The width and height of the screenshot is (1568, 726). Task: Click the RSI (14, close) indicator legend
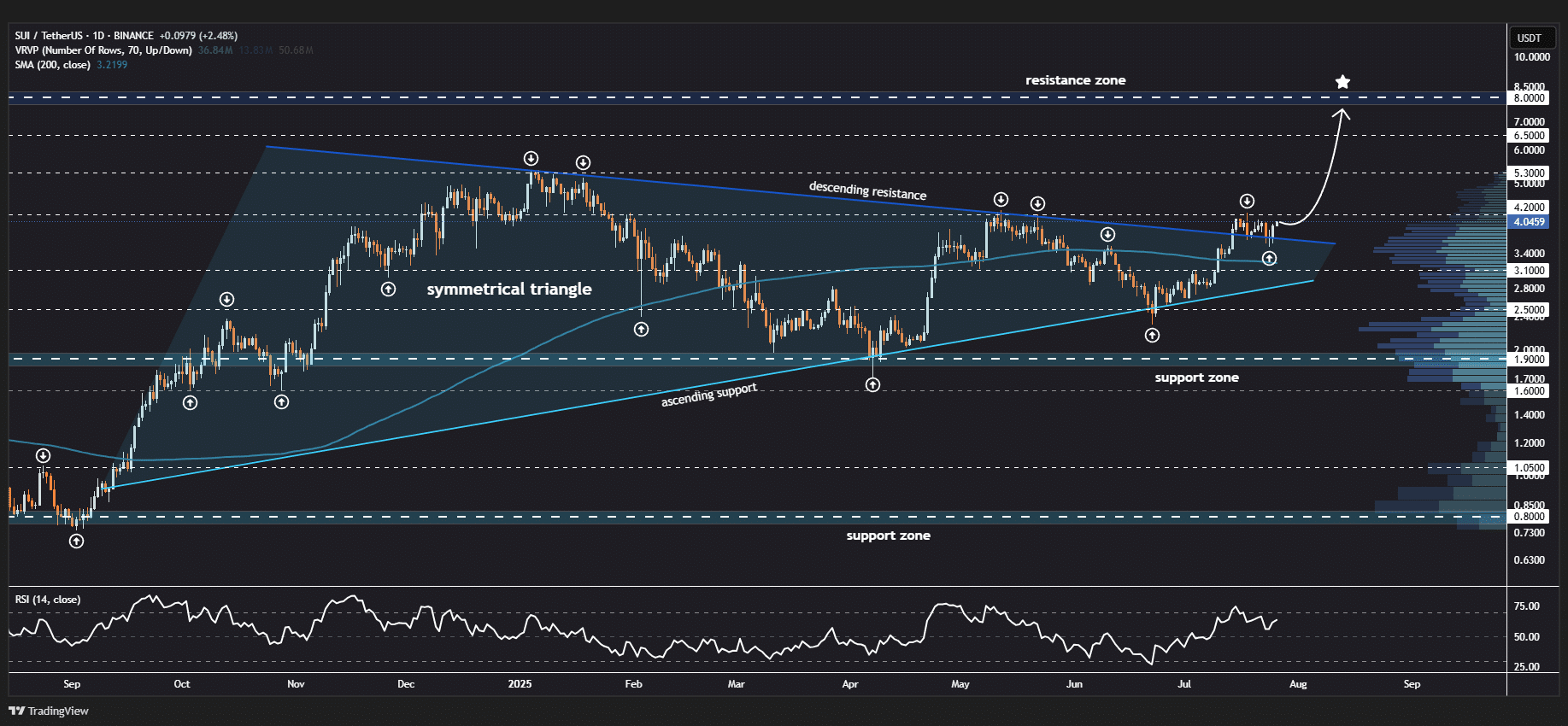pos(48,600)
